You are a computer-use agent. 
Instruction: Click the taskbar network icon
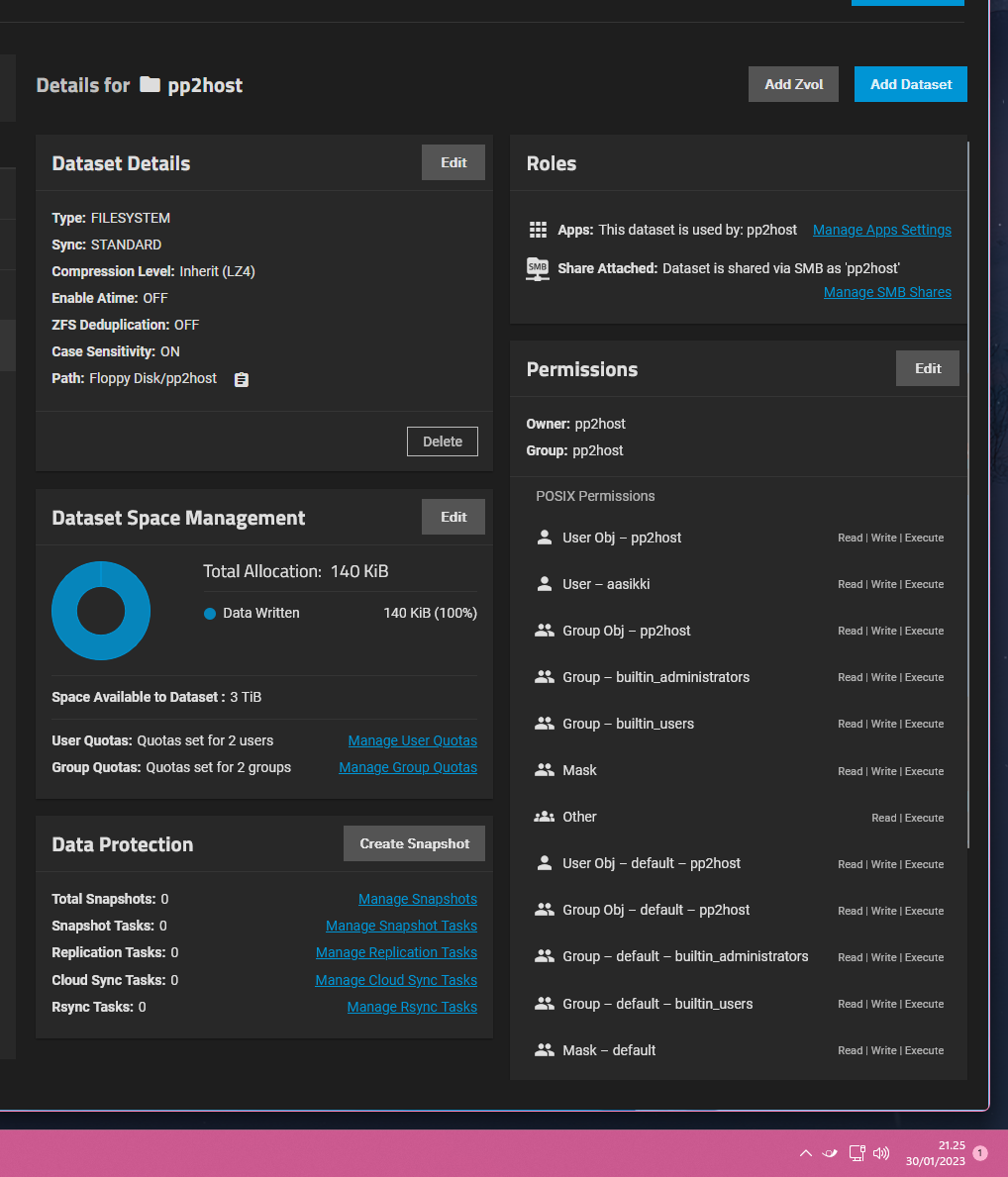857,1153
